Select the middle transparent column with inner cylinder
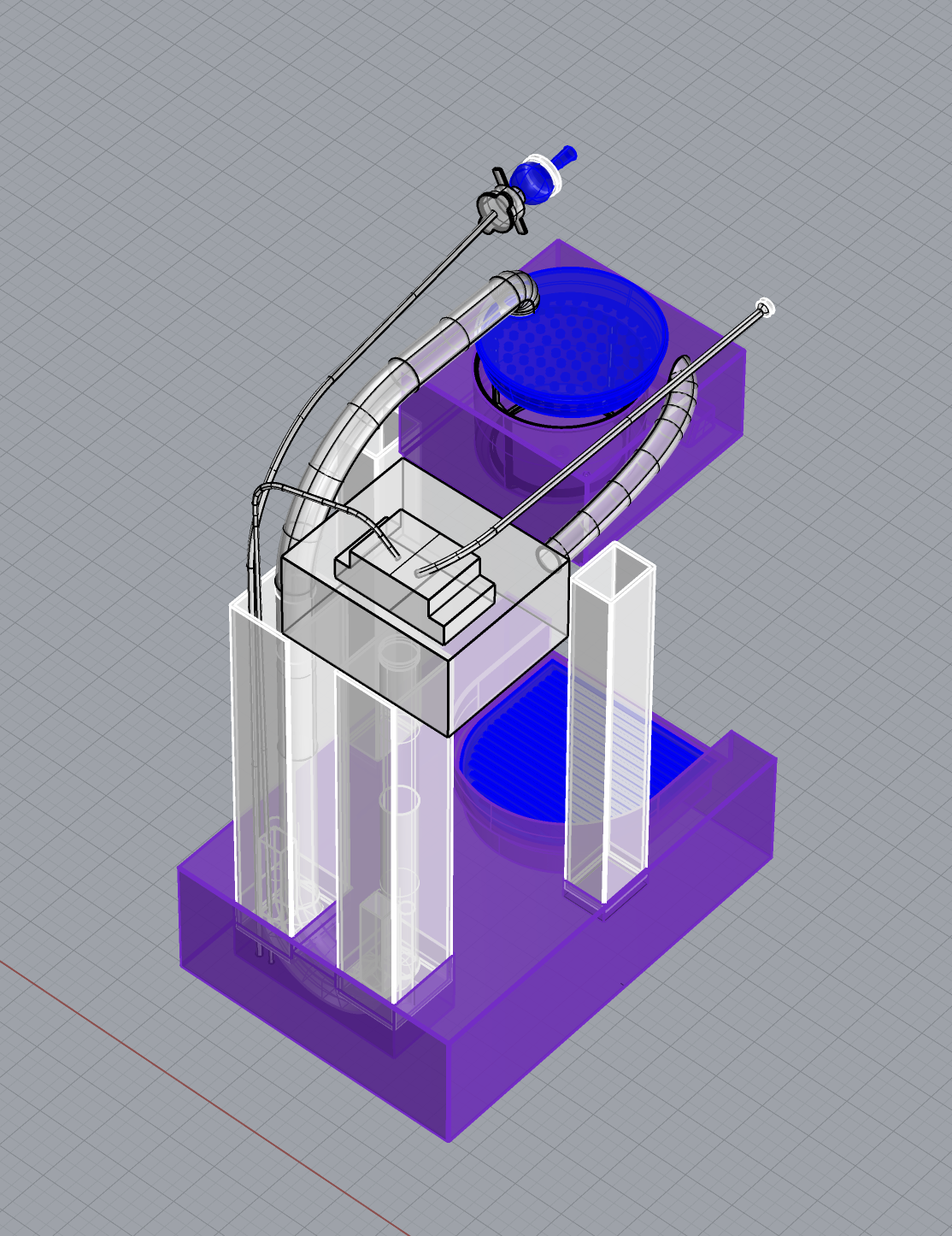This screenshot has height=1236, width=952. [x=393, y=838]
